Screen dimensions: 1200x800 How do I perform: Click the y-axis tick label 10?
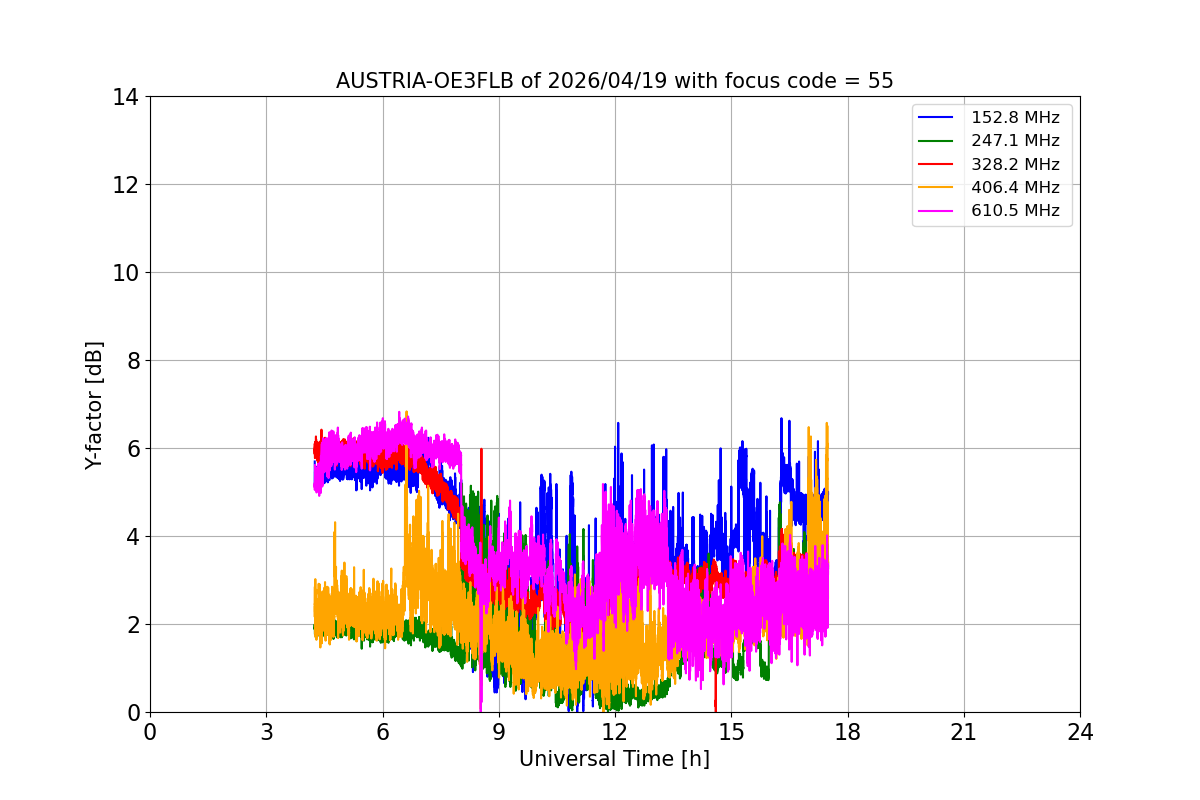tap(127, 273)
